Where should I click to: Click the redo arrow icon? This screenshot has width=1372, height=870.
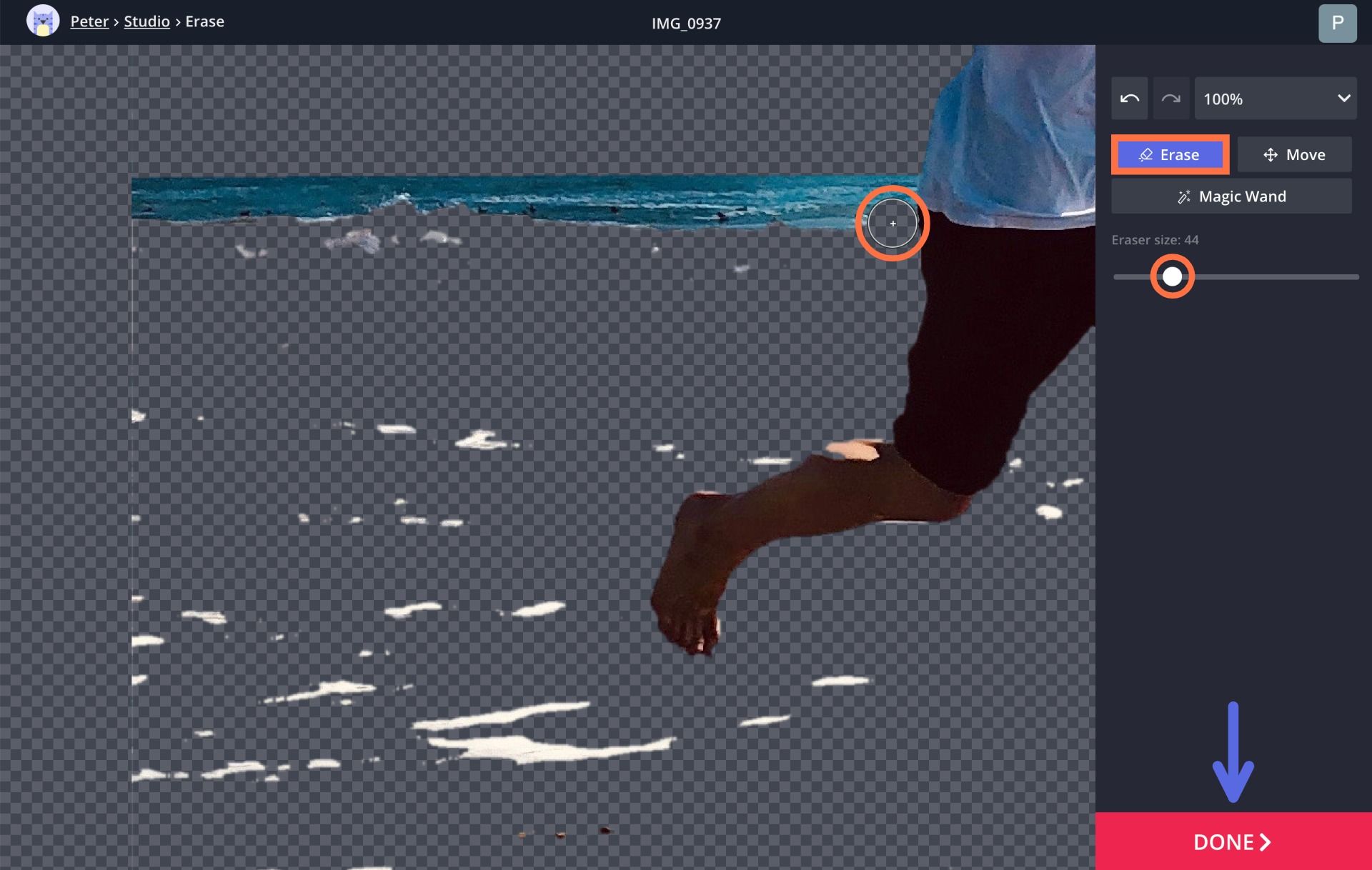1170,99
